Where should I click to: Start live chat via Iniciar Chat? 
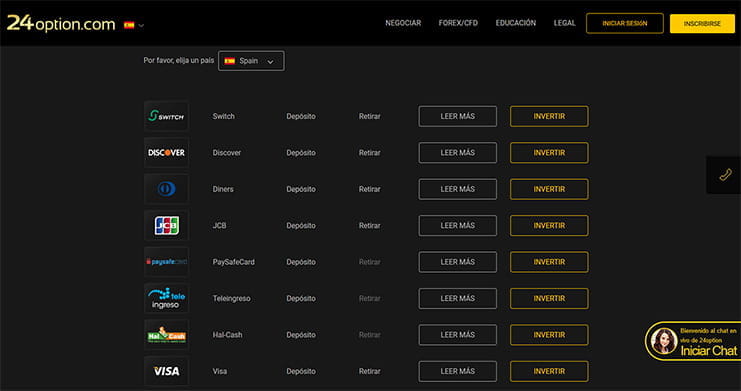tap(708, 351)
